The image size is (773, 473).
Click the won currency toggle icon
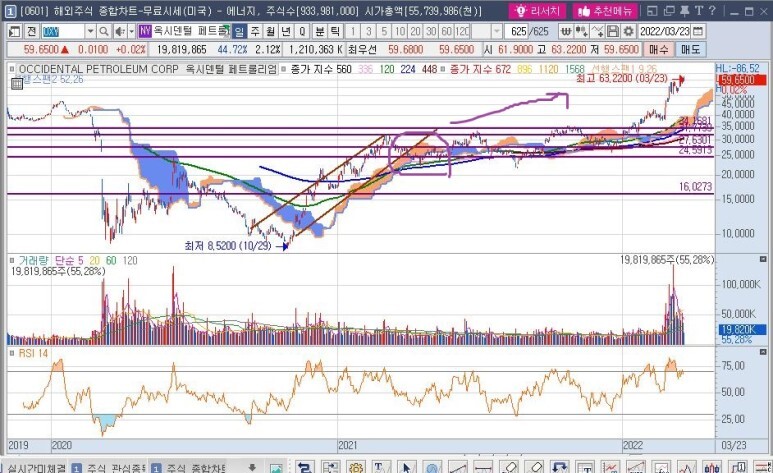(x=566, y=32)
